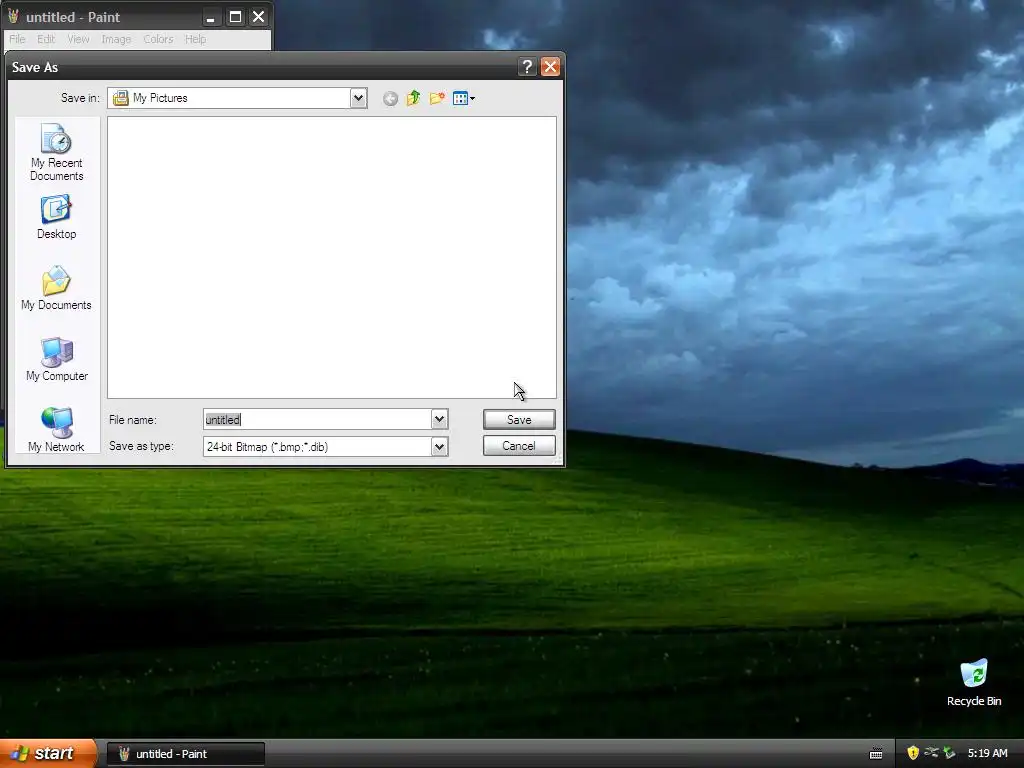
Task: Click the on-screen keyboard tray icon
Action: pos(876,754)
